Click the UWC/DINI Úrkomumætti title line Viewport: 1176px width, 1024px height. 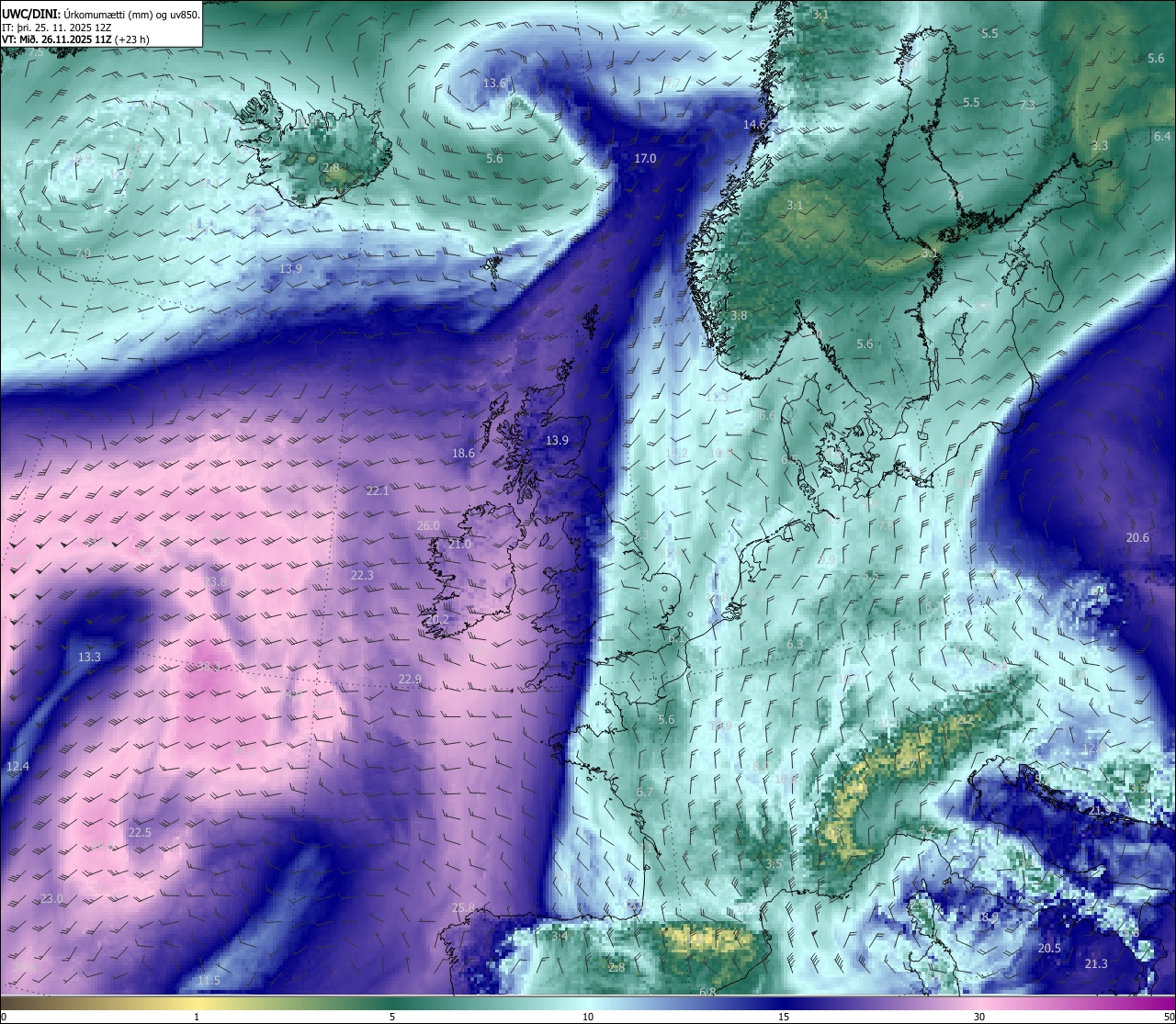pos(101,15)
